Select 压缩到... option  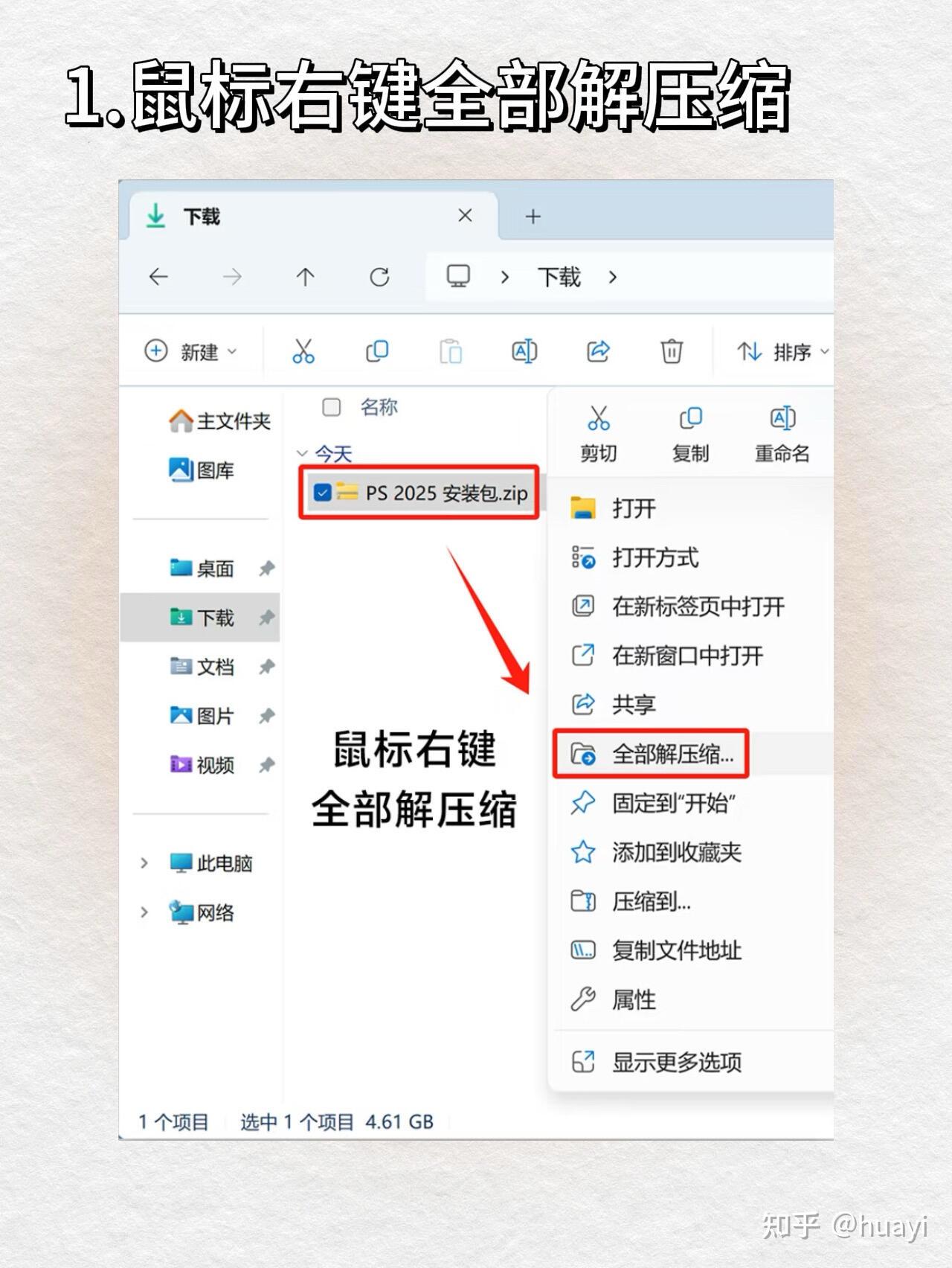(x=689, y=902)
